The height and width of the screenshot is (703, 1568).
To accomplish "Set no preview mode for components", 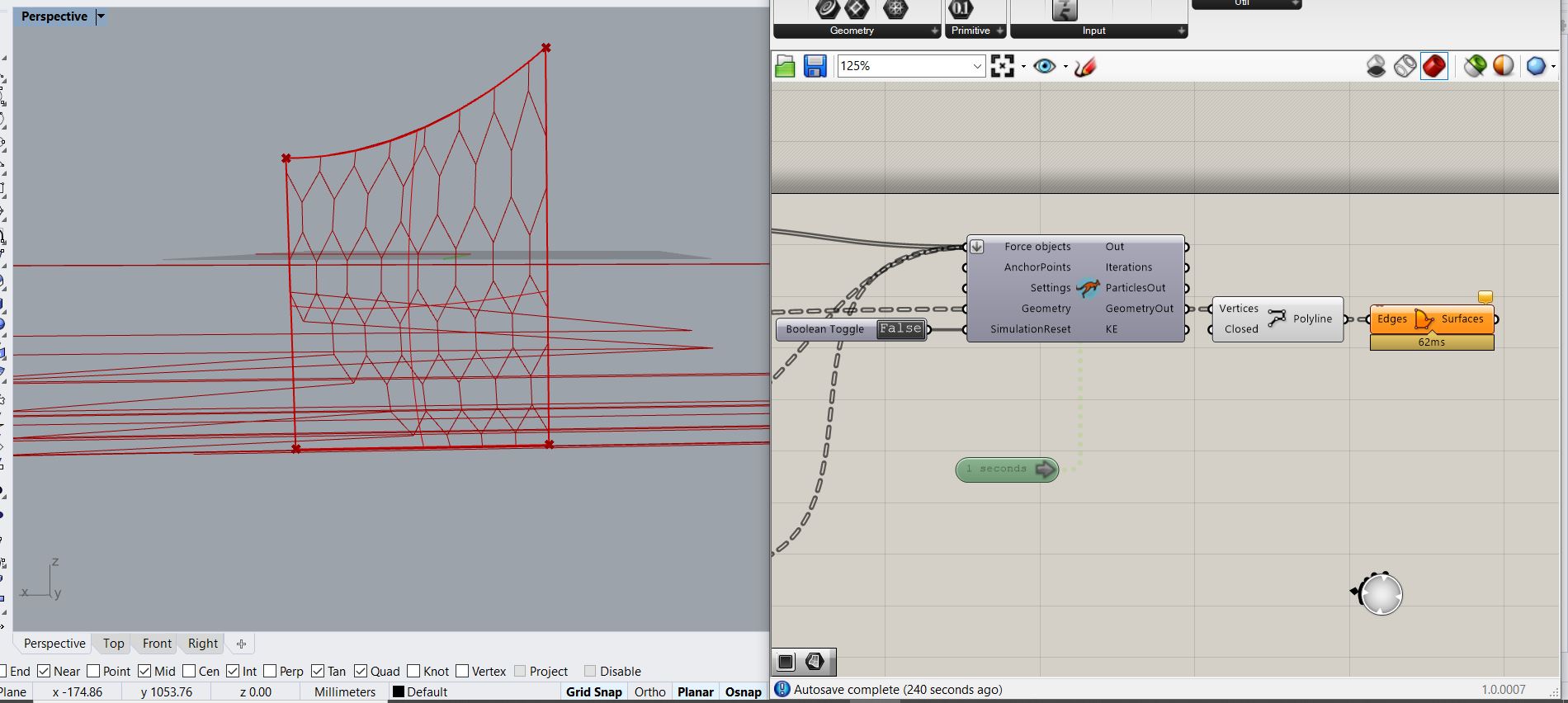I will 1377,66.
